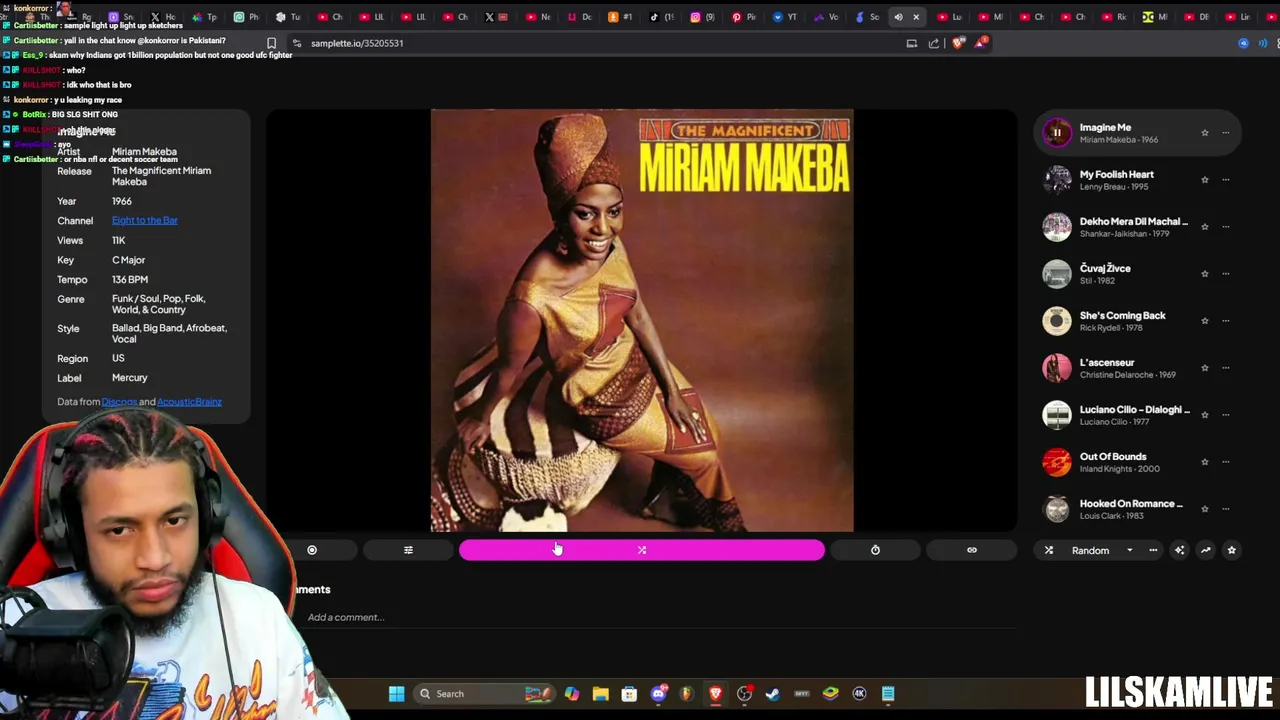The image size is (1280, 720).
Task: Star the Dekho Mera Dil Machal track
Action: (1205, 227)
